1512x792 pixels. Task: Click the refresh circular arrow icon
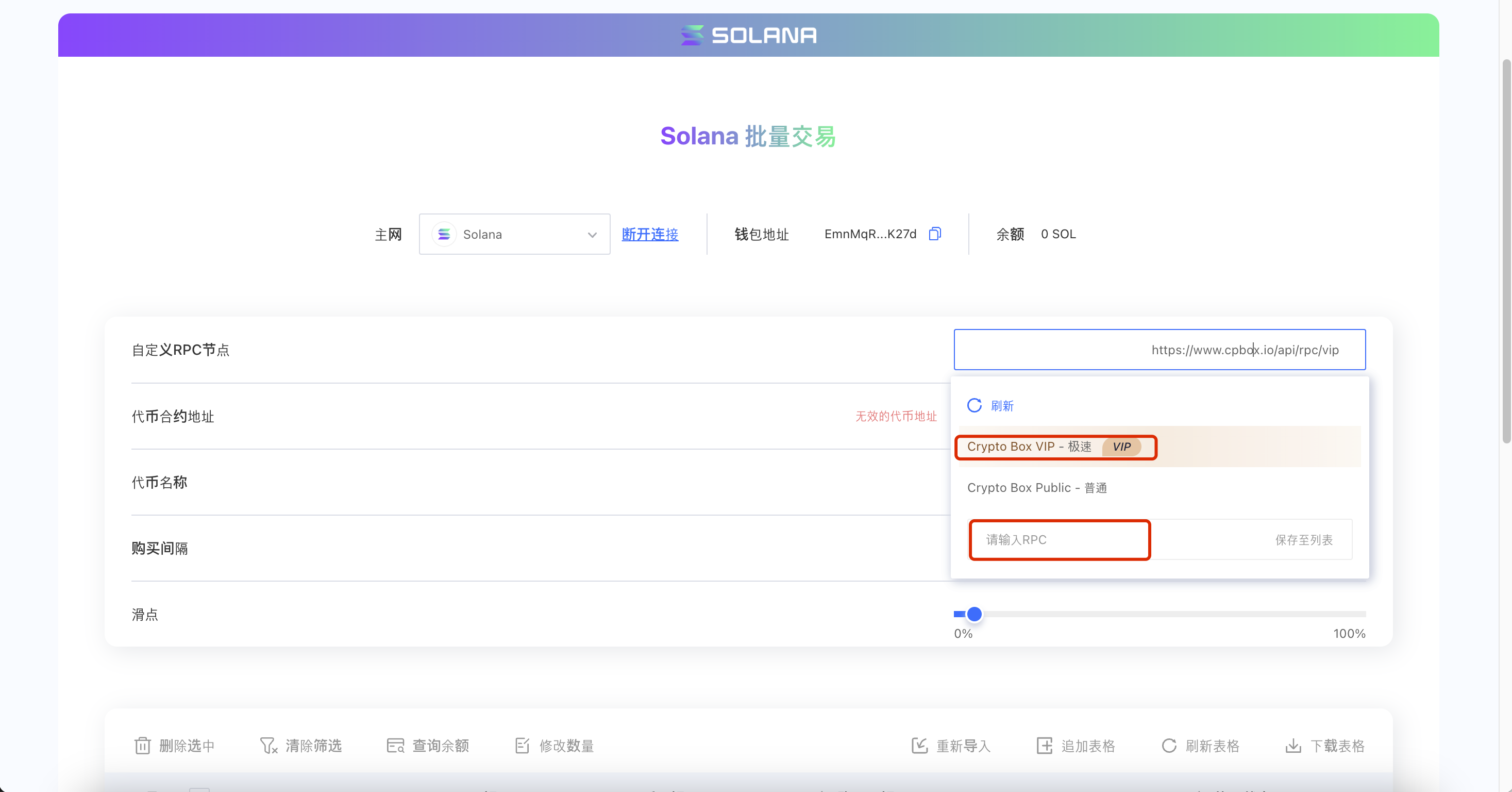point(975,405)
